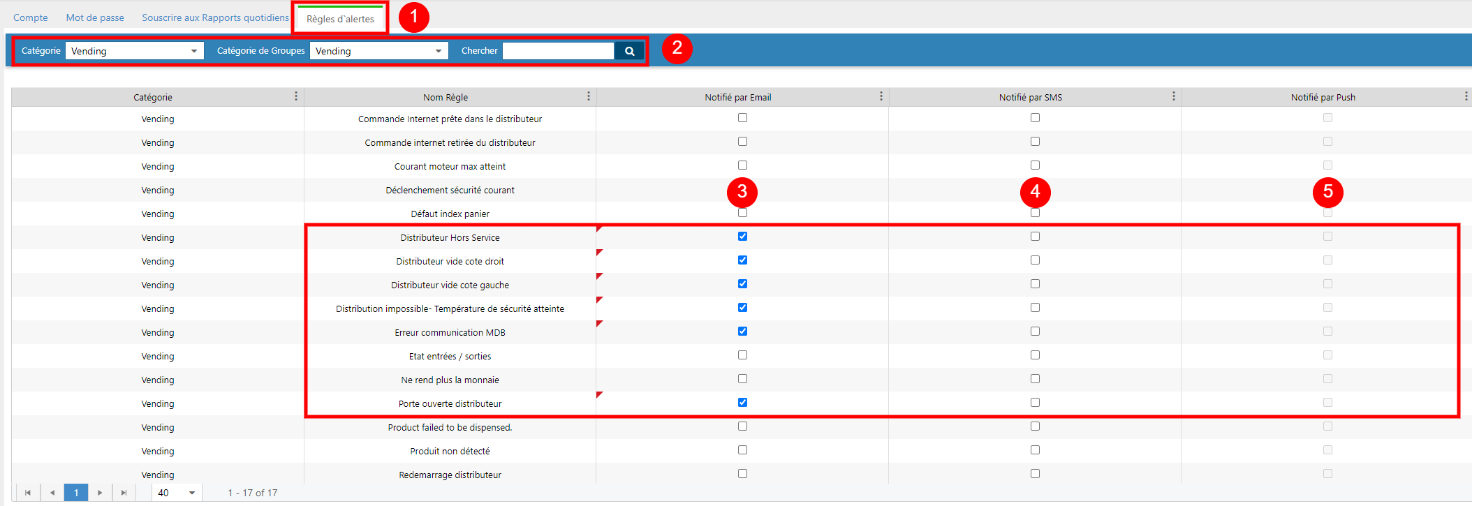The height and width of the screenshot is (506, 1472).
Task: Go to the first page arrow
Action: [27, 493]
